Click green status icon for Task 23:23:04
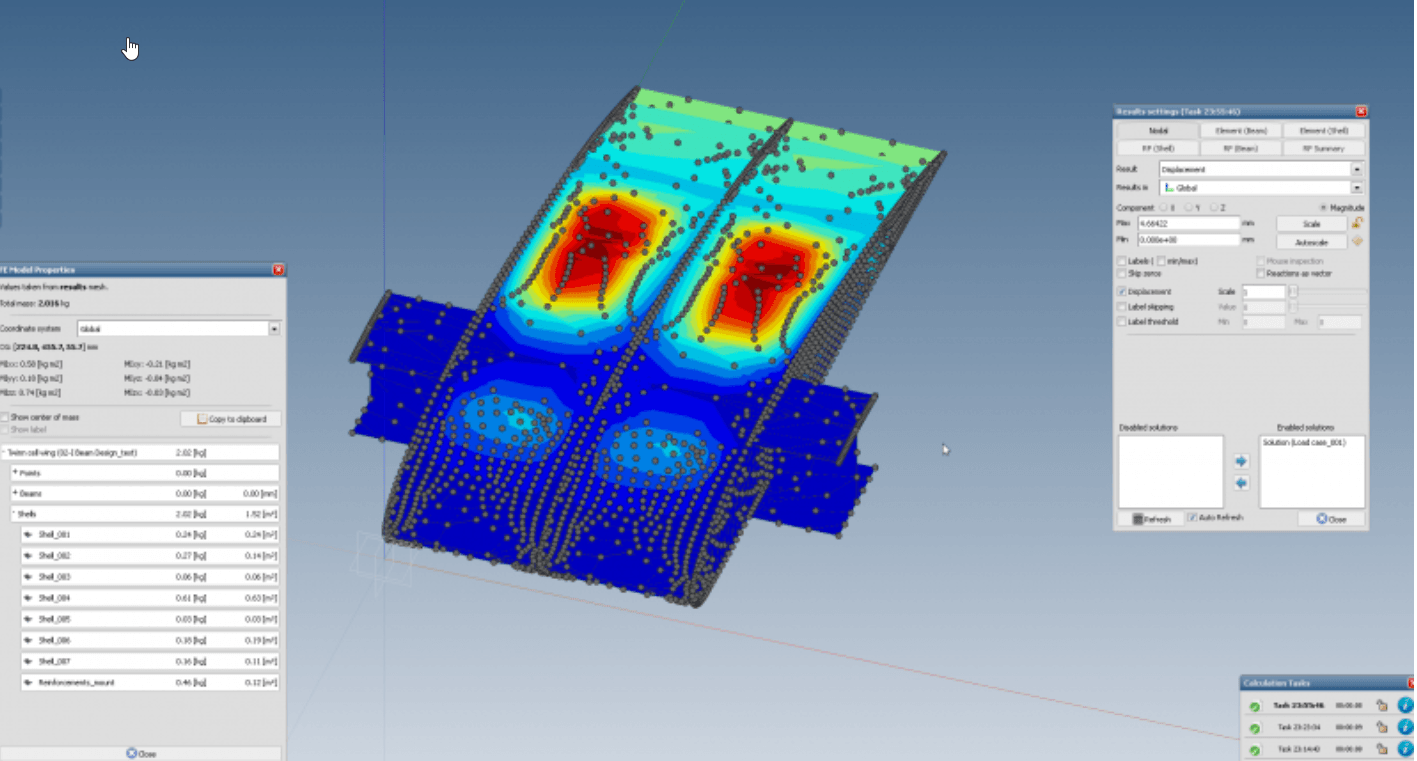Image resolution: width=1417 pixels, height=761 pixels. click(1254, 727)
